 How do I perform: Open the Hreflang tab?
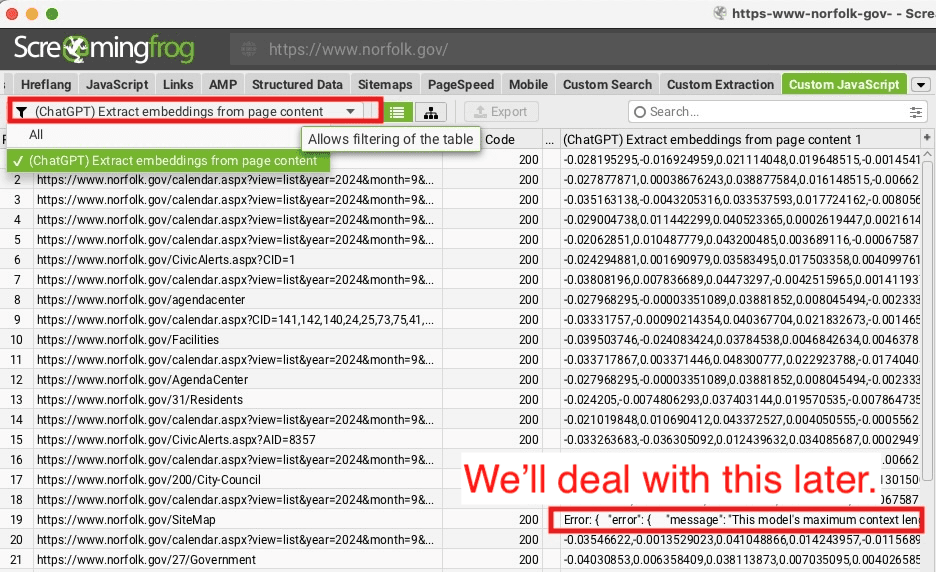[x=46, y=85]
